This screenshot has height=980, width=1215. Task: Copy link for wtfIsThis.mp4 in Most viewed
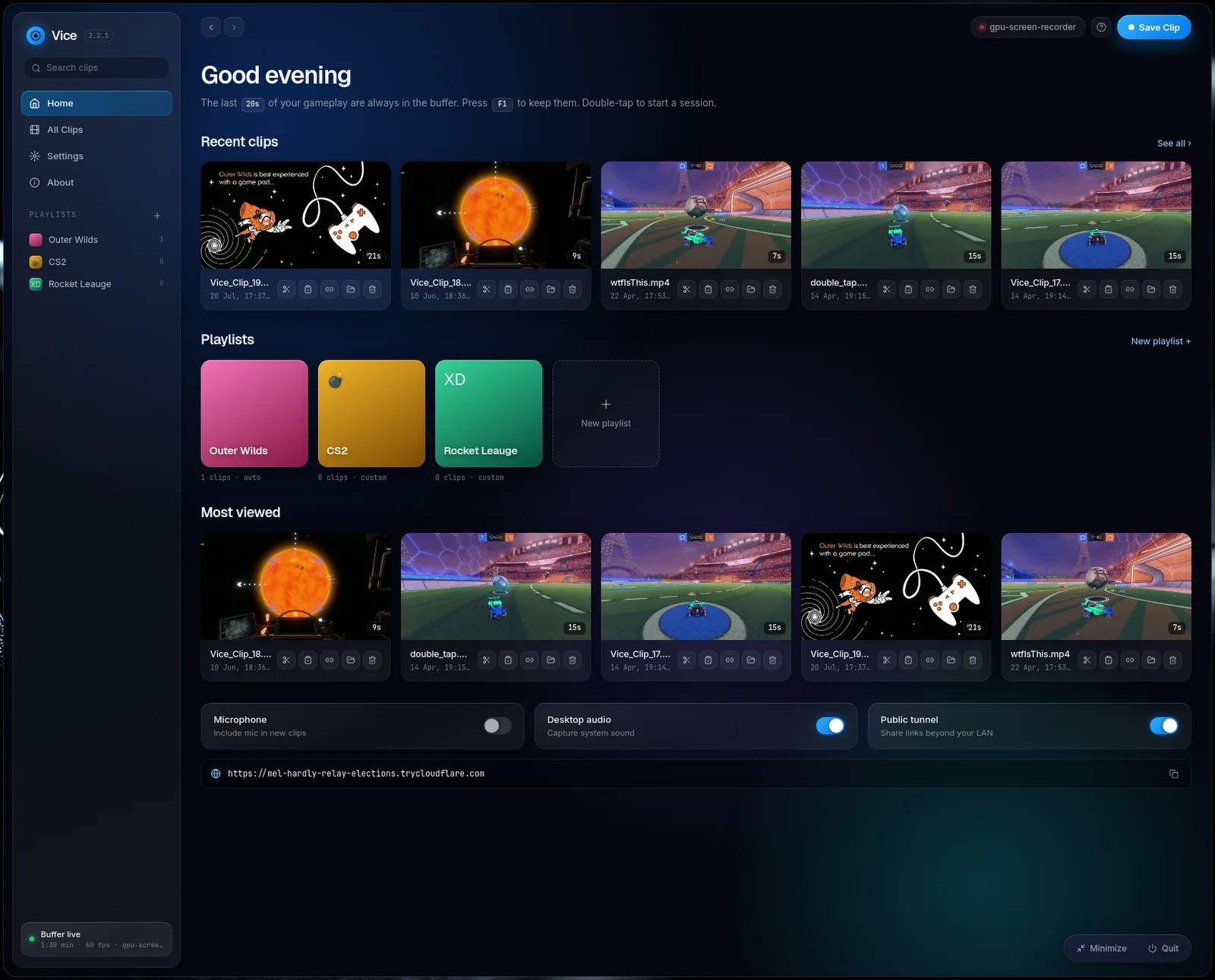1130,660
